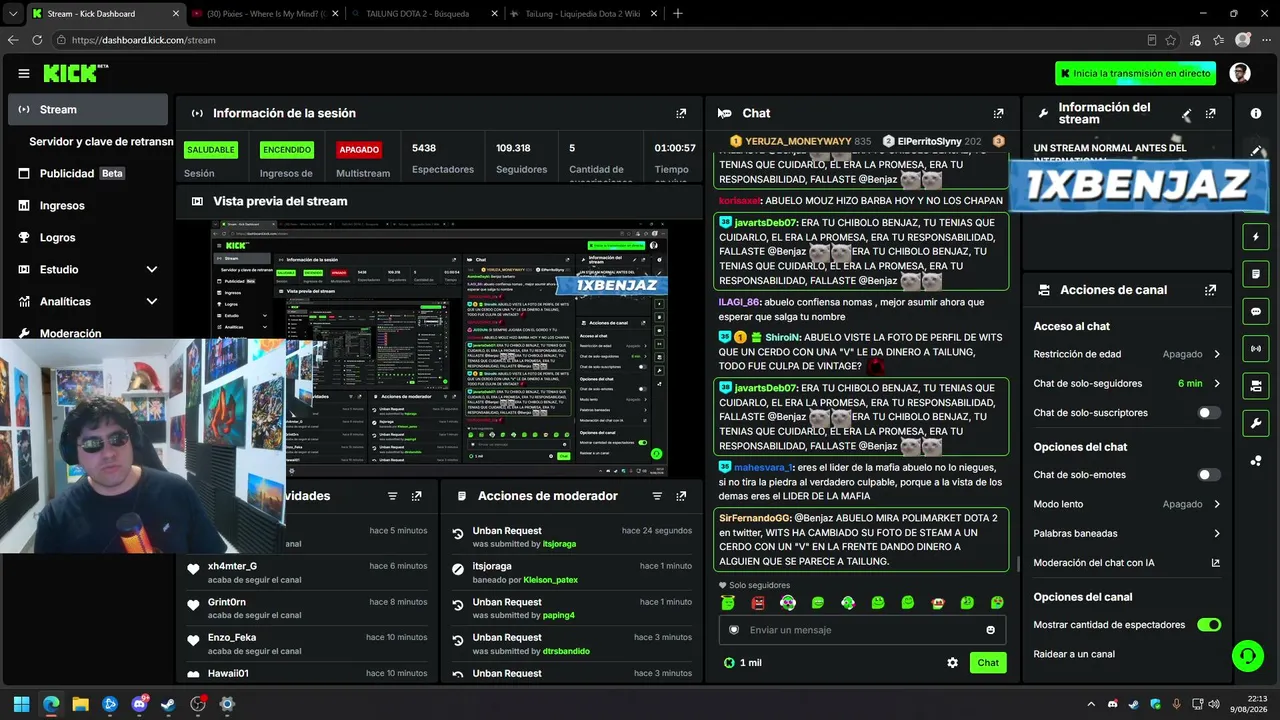Viewport: 1280px width, 720px height.
Task: Click the lightning bolt sidebar icon
Action: [x=1256, y=237]
